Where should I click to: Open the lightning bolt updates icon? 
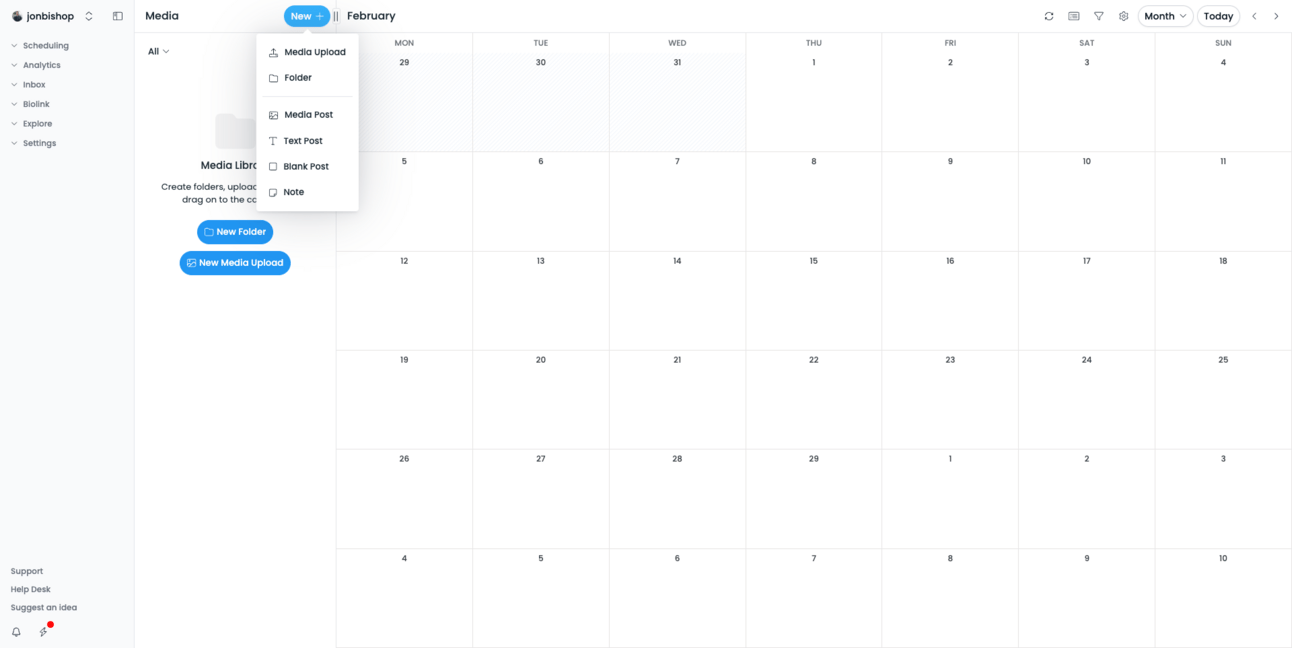click(x=43, y=632)
